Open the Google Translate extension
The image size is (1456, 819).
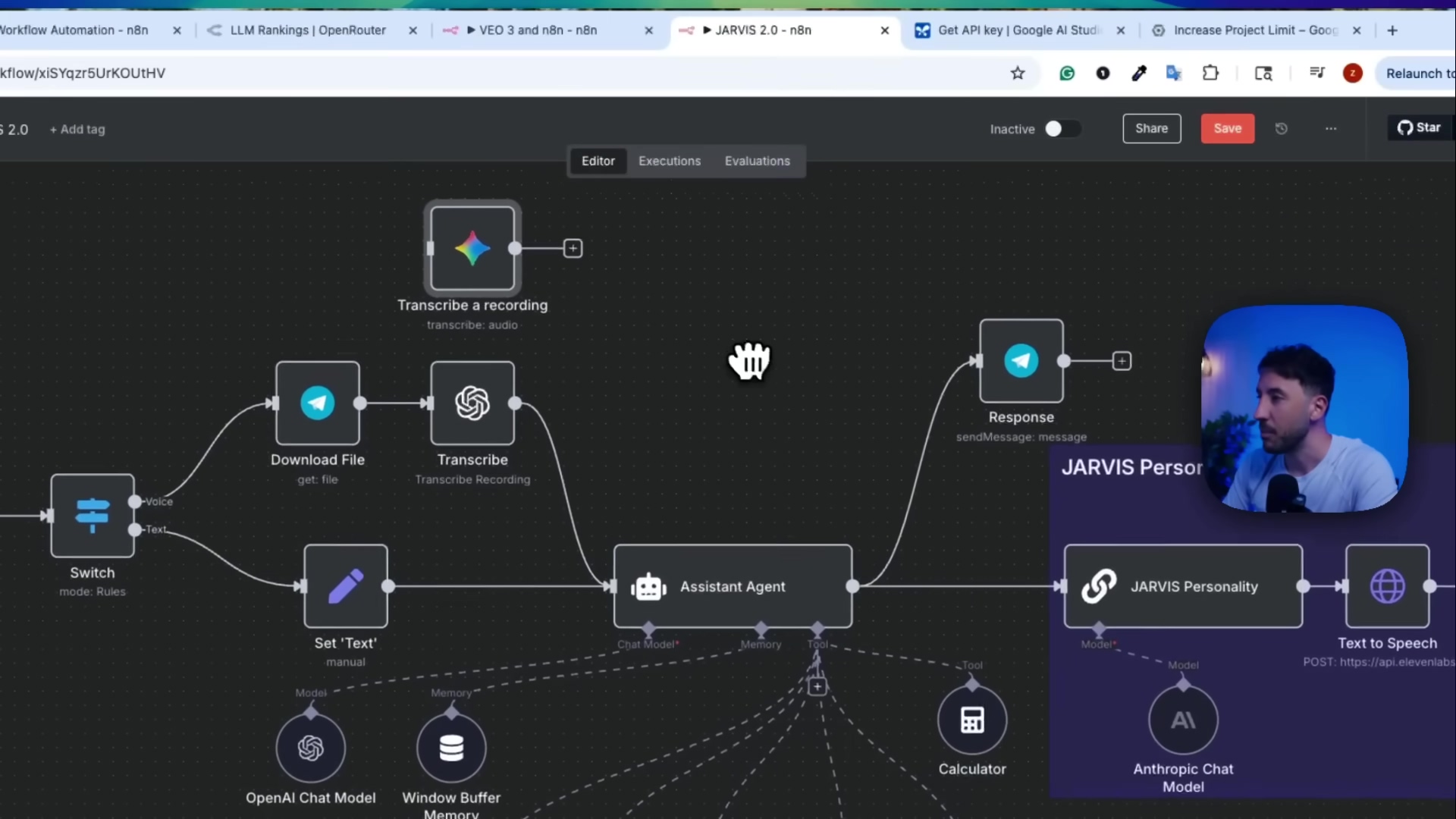click(x=1174, y=73)
